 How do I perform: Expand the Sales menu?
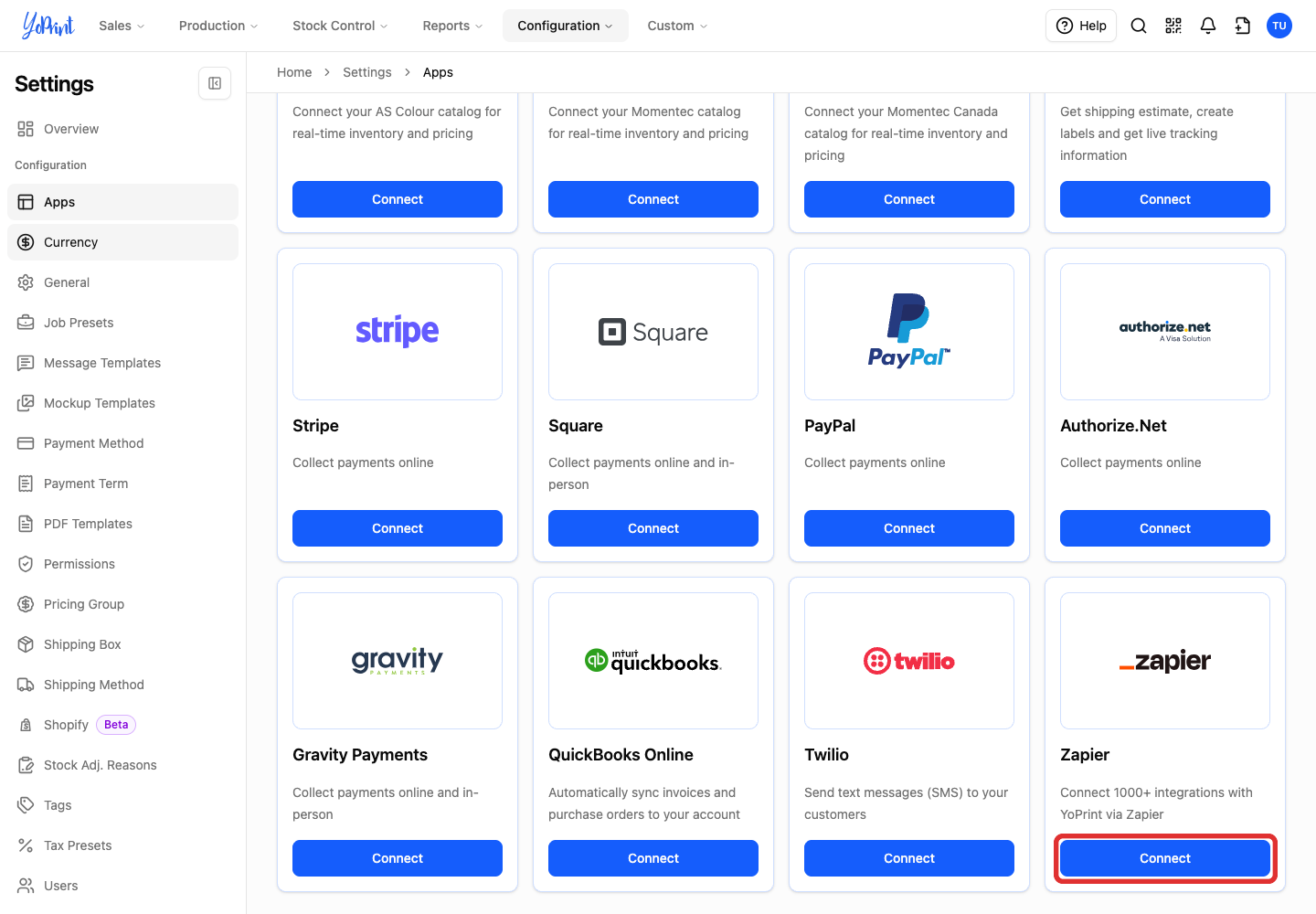tap(122, 26)
